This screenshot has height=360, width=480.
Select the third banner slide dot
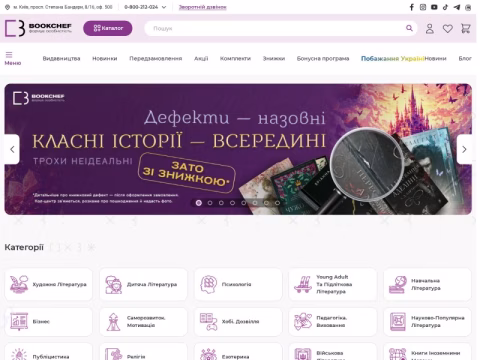point(221,203)
